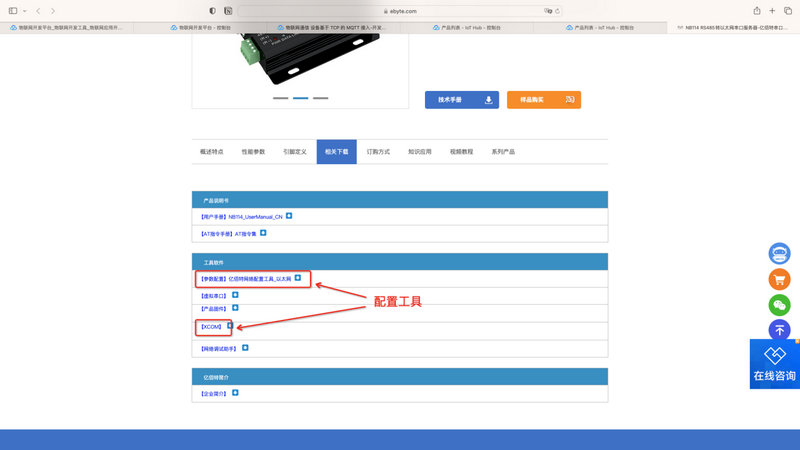This screenshot has height=450, width=800.
Task: Open the 网络调试助手 link
Action: click(219, 349)
